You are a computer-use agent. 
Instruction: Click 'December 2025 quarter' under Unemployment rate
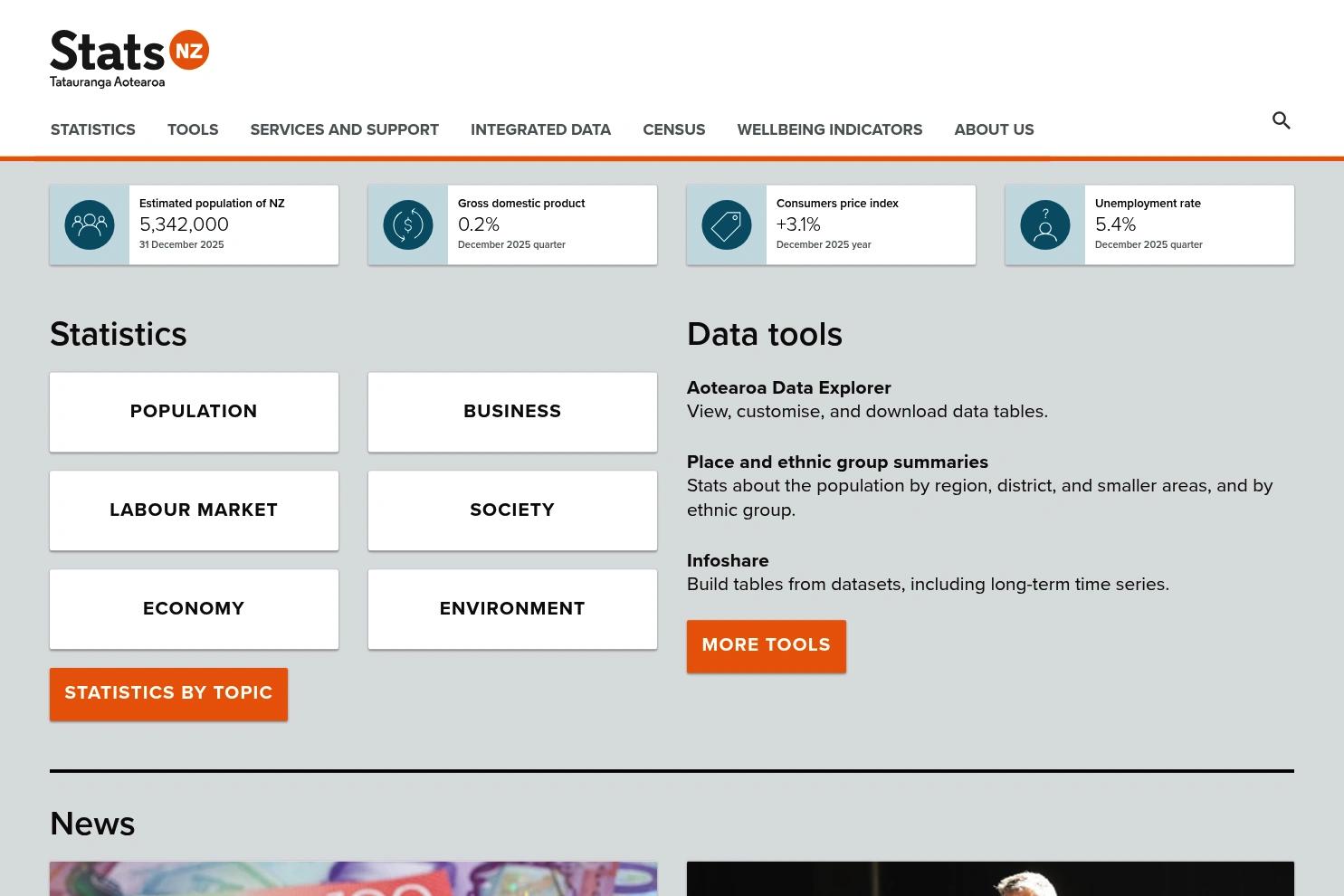pos(1149,244)
